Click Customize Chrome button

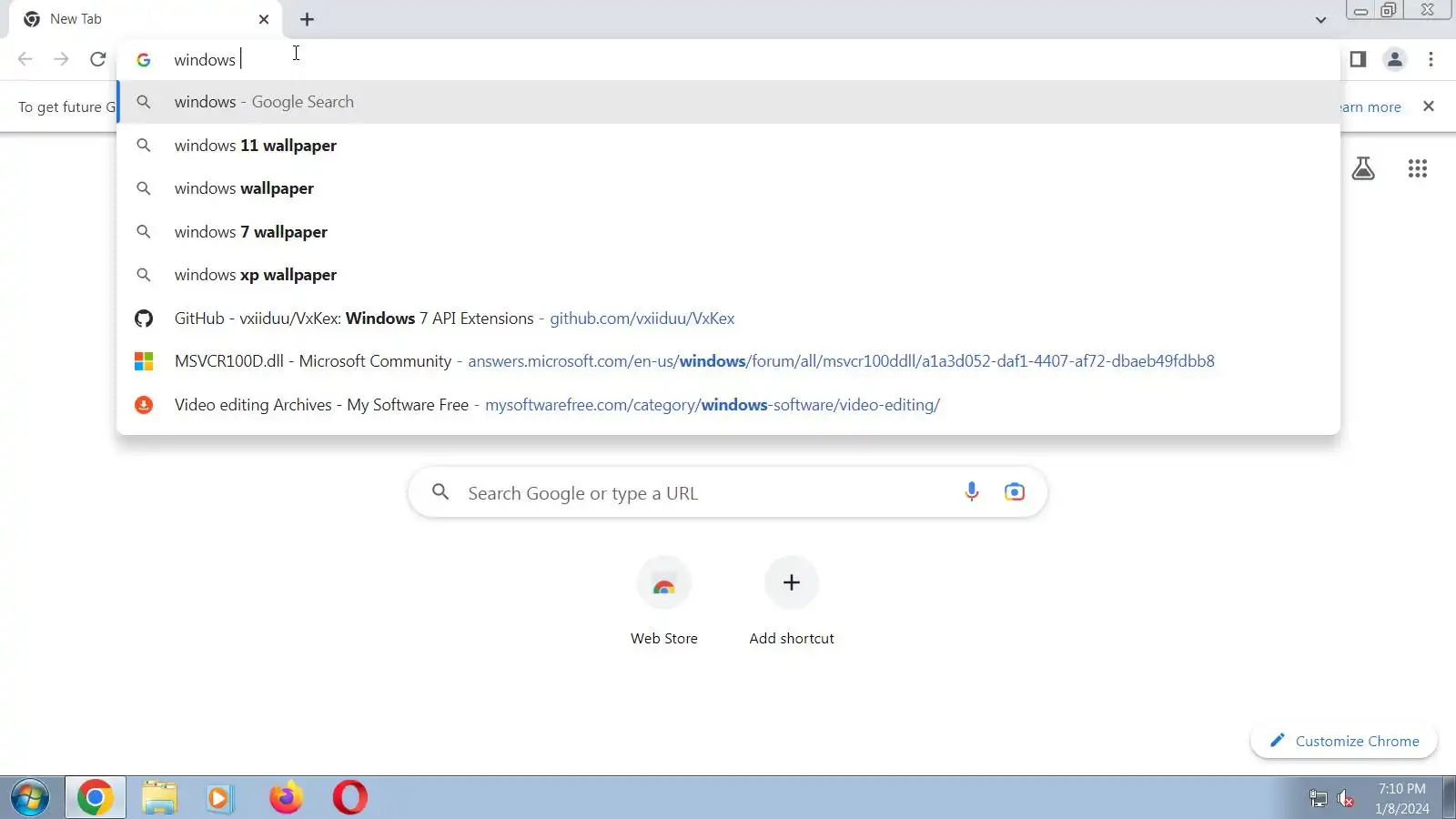(1344, 741)
